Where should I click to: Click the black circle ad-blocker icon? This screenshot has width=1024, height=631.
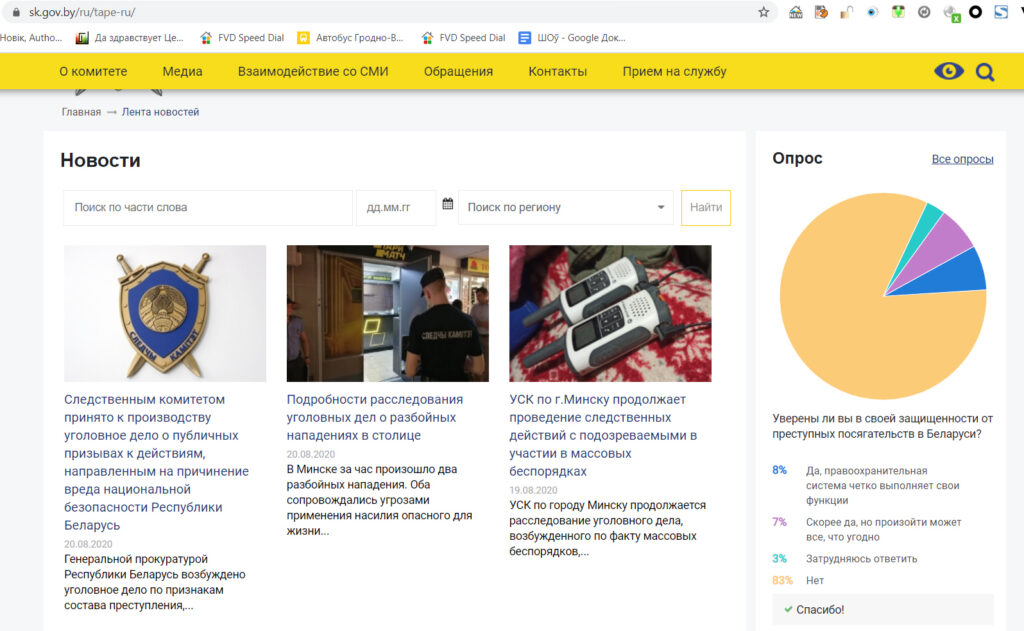[x=976, y=11]
